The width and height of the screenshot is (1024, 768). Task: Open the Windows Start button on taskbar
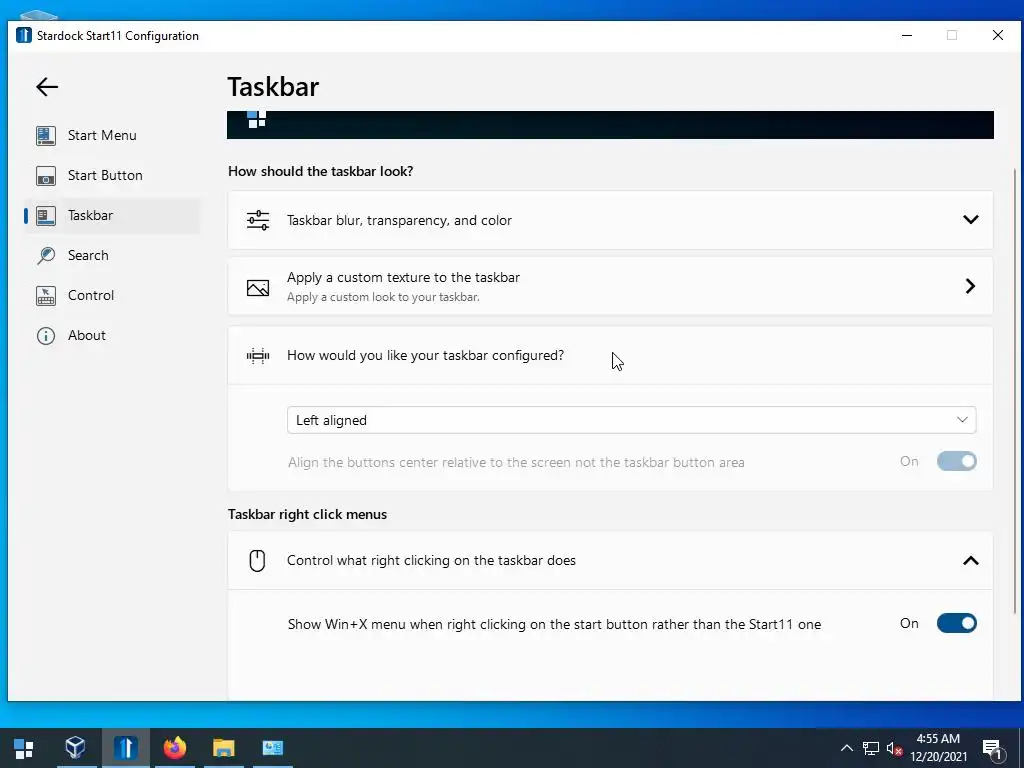24,748
